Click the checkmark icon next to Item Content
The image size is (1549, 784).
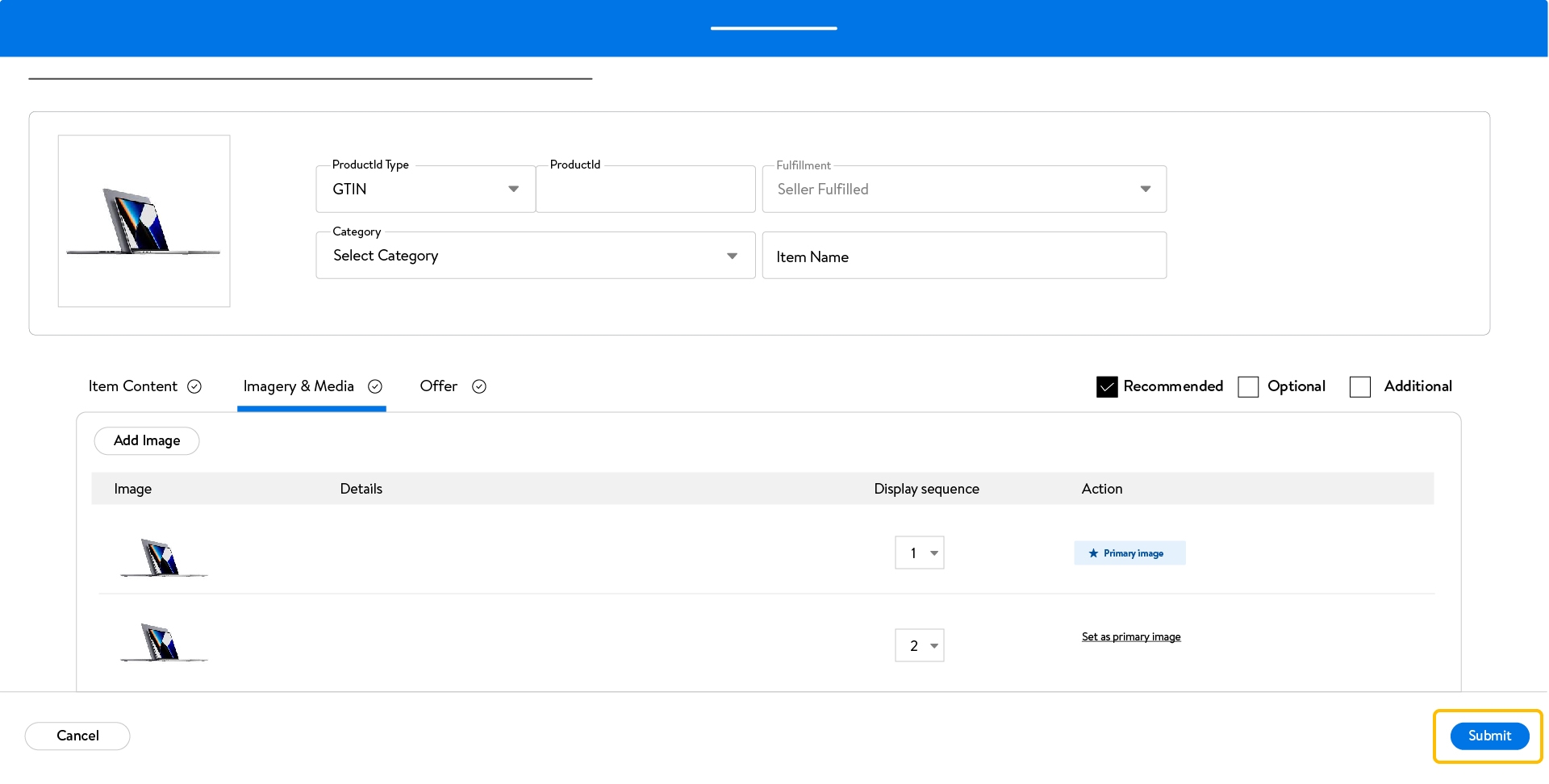pyautogui.click(x=194, y=386)
